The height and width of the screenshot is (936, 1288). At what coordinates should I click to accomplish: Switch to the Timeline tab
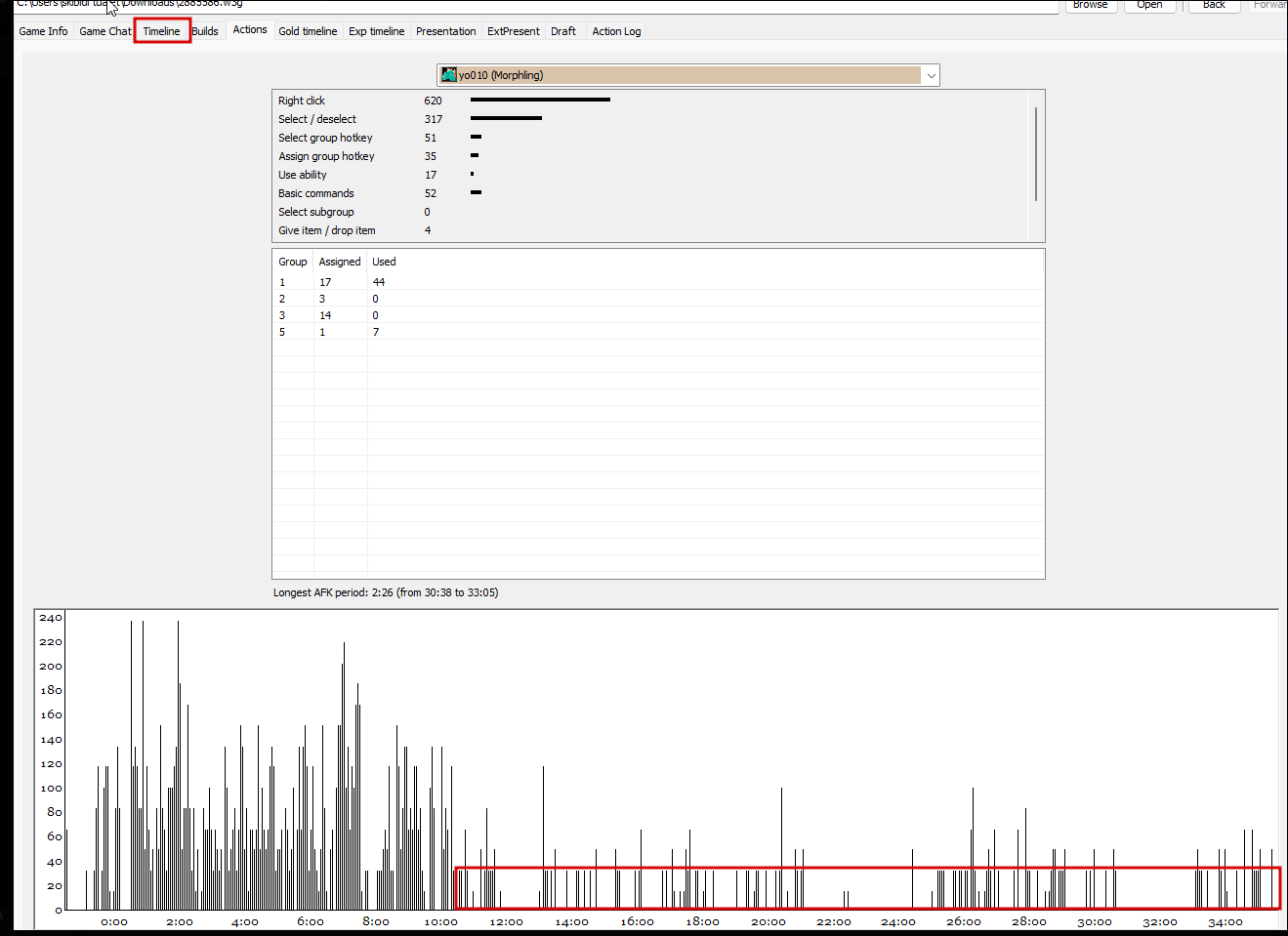tap(161, 31)
